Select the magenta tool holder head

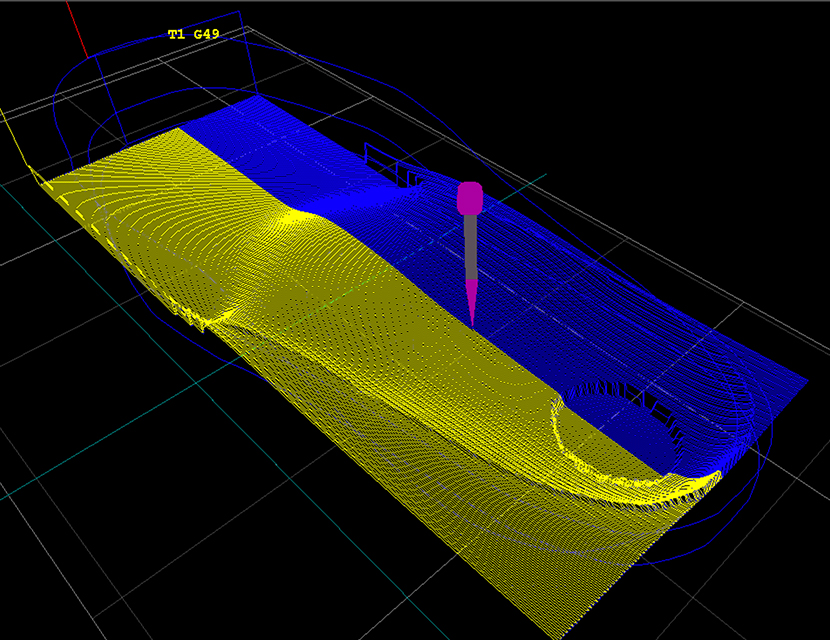coord(470,198)
